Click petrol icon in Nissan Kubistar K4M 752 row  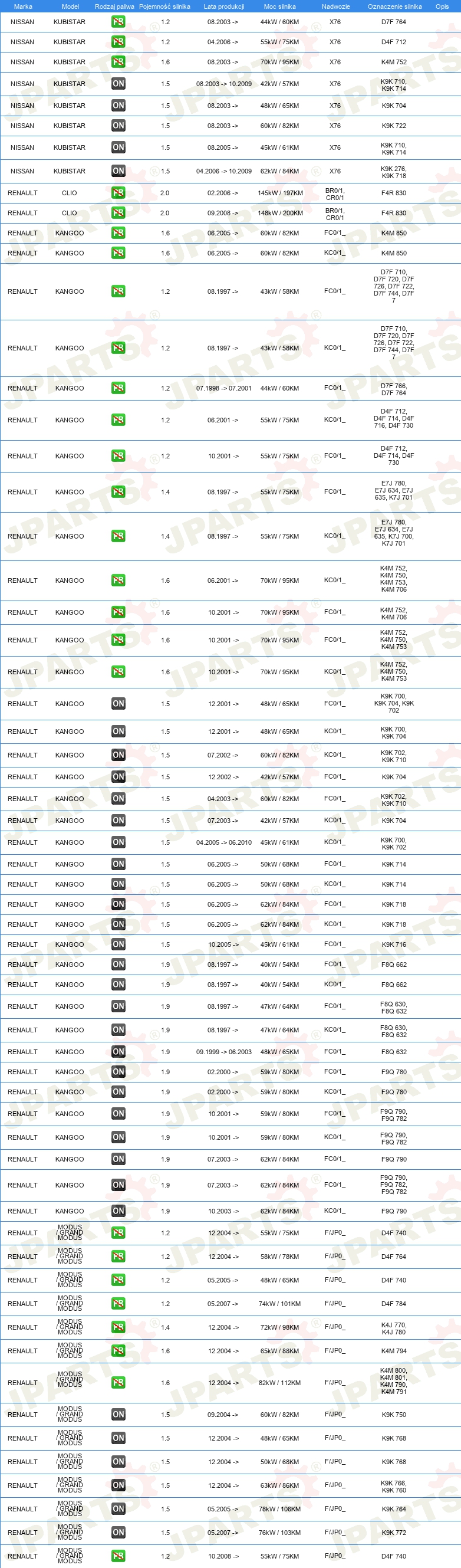(118, 62)
